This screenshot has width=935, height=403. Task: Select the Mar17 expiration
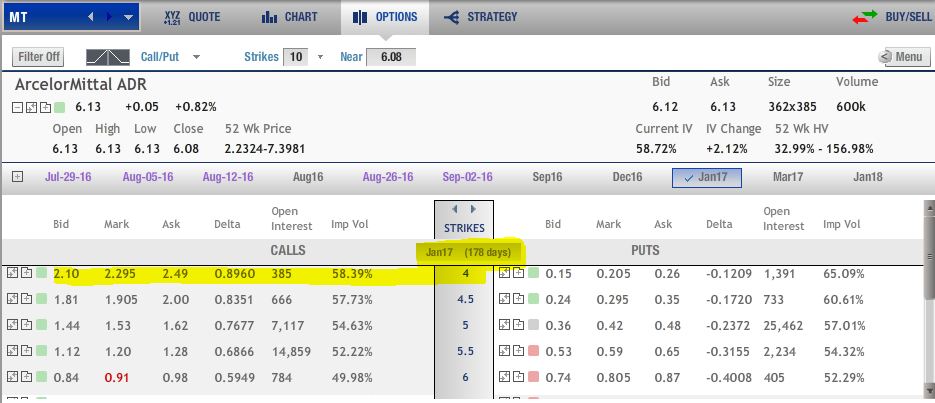(x=788, y=177)
